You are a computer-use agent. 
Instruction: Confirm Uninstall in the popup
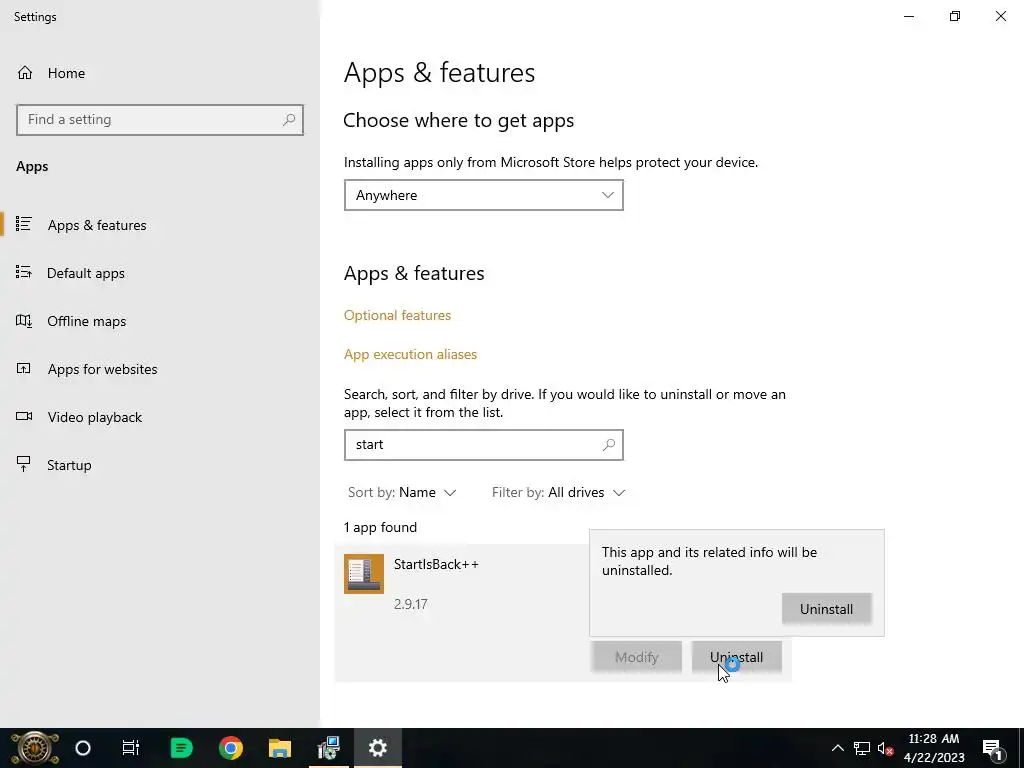click(x=826, y=609)
